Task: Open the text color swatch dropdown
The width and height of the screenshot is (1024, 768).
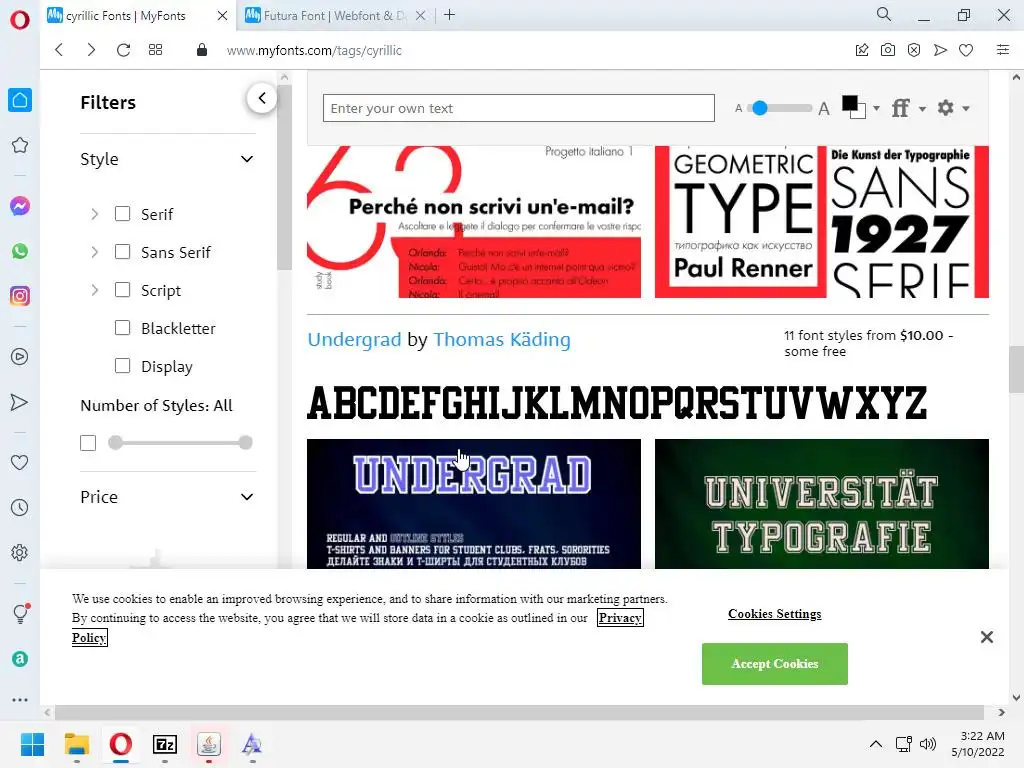Action: 861,108
